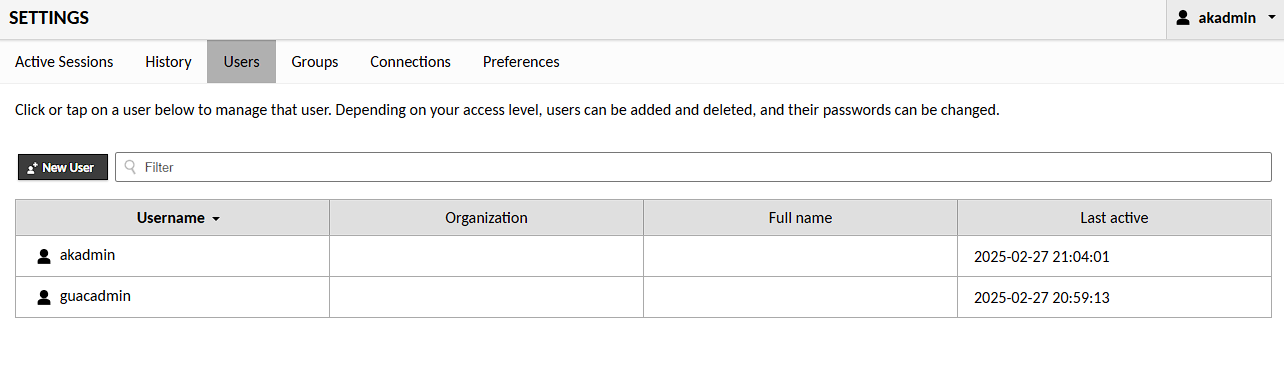Go to the Groups tab
The height and width of the screenshot is (381, 1284).
tap(315, 62)
